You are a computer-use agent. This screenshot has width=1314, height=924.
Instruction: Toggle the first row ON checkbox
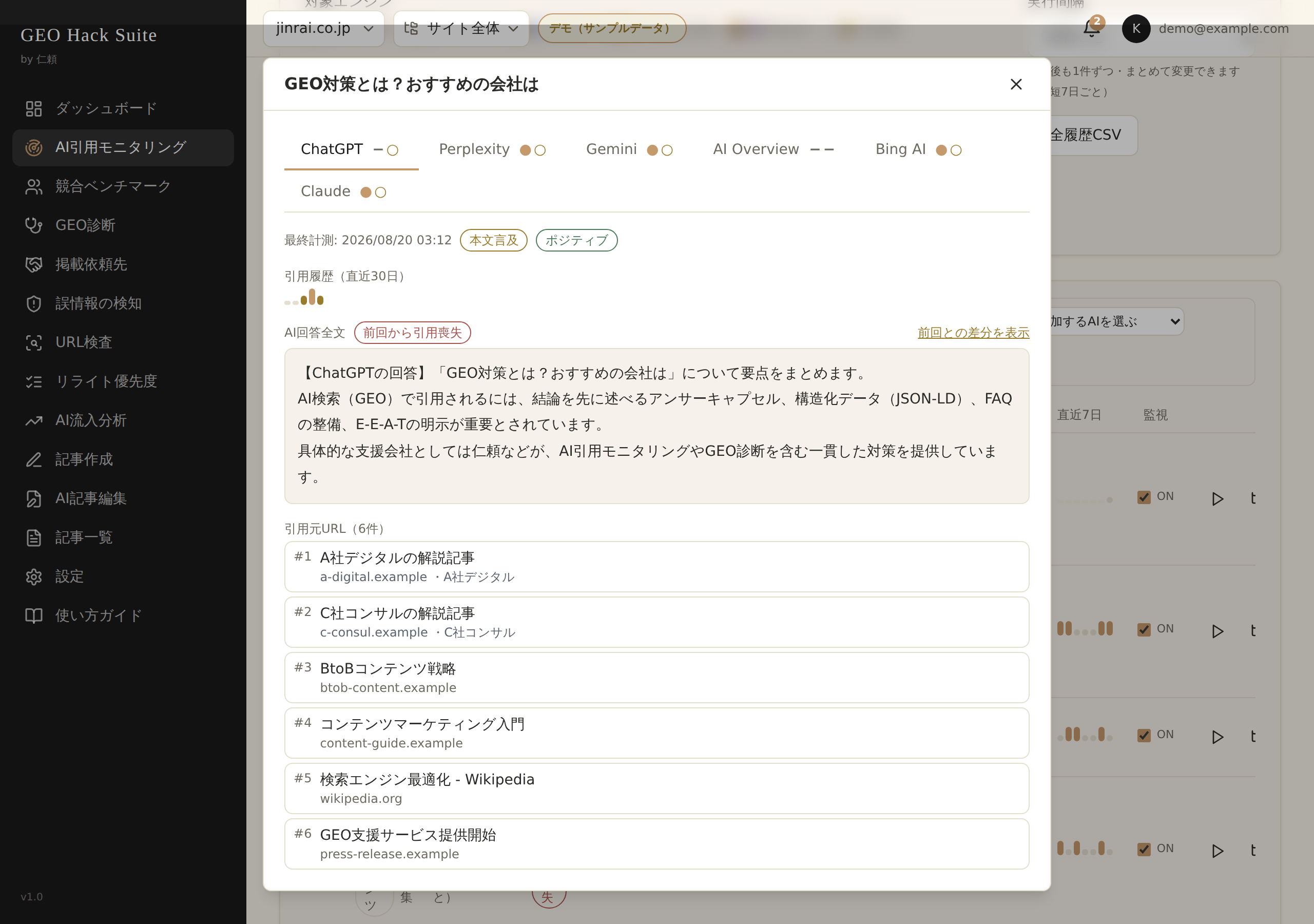pos(1144,497)
